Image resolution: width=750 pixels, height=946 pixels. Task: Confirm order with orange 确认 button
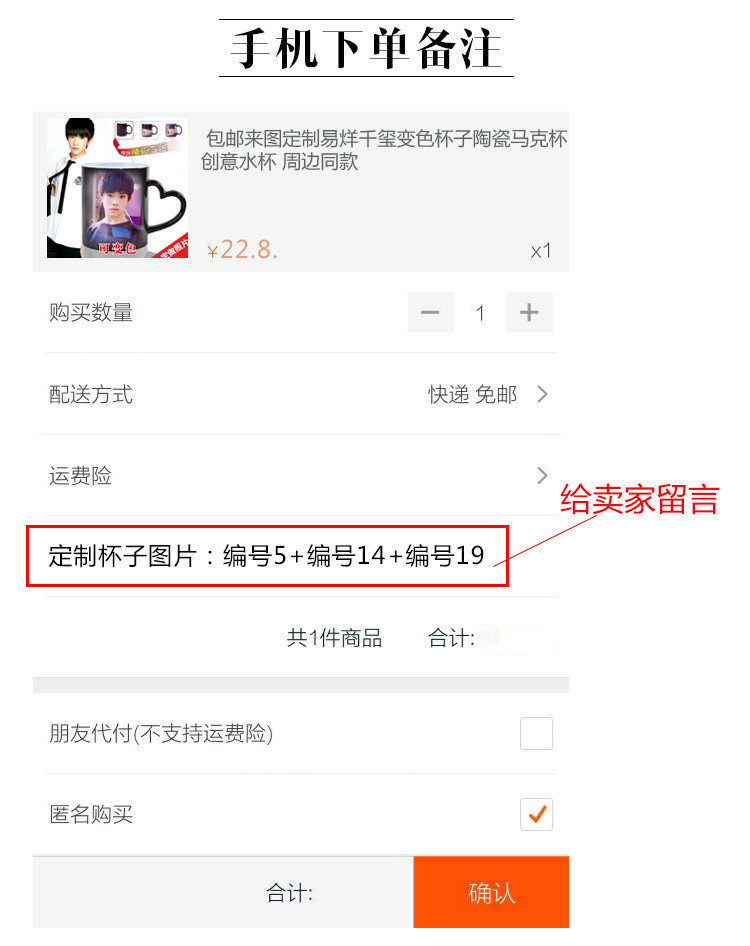point(491,892)
